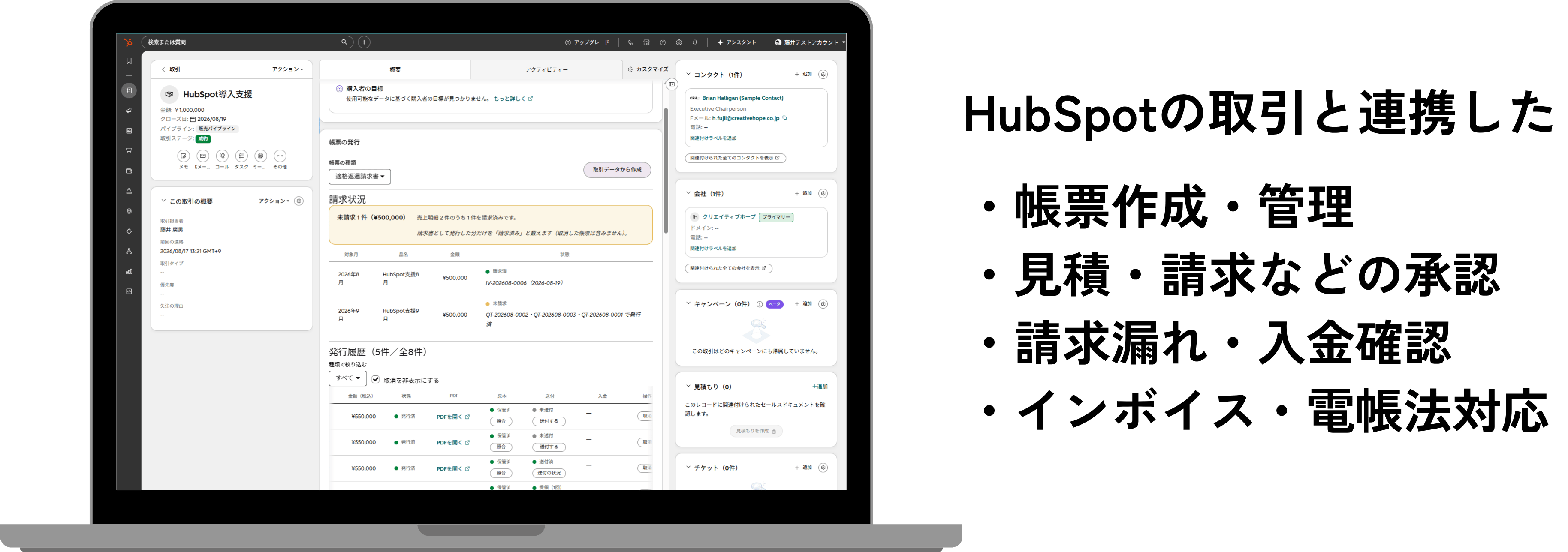Image resolution: width=1568 pixels, height=552 pixels.
Task: Open the bar chart reporting icon in the sidebar
Action: pos(129,271)
